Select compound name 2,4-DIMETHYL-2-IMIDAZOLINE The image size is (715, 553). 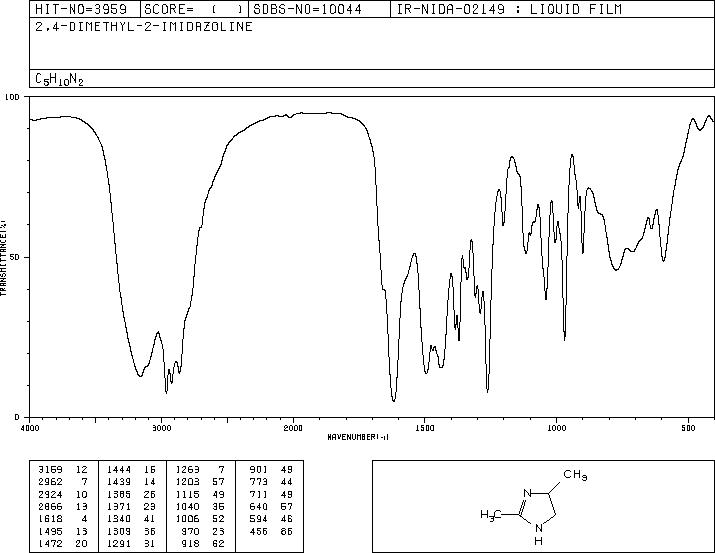pos(144,27)
